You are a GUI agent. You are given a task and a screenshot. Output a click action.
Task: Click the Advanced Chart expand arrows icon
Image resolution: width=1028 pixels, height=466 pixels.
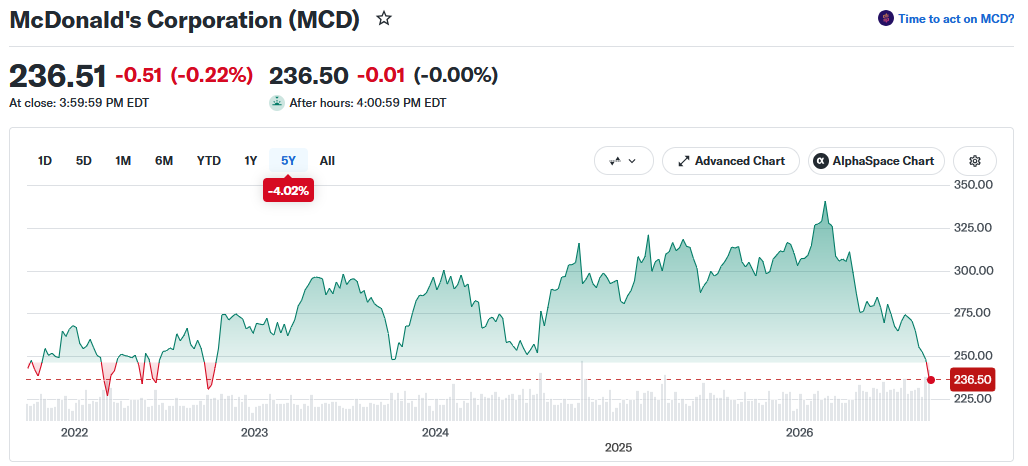pyautogui.click(x=684, y=161)
